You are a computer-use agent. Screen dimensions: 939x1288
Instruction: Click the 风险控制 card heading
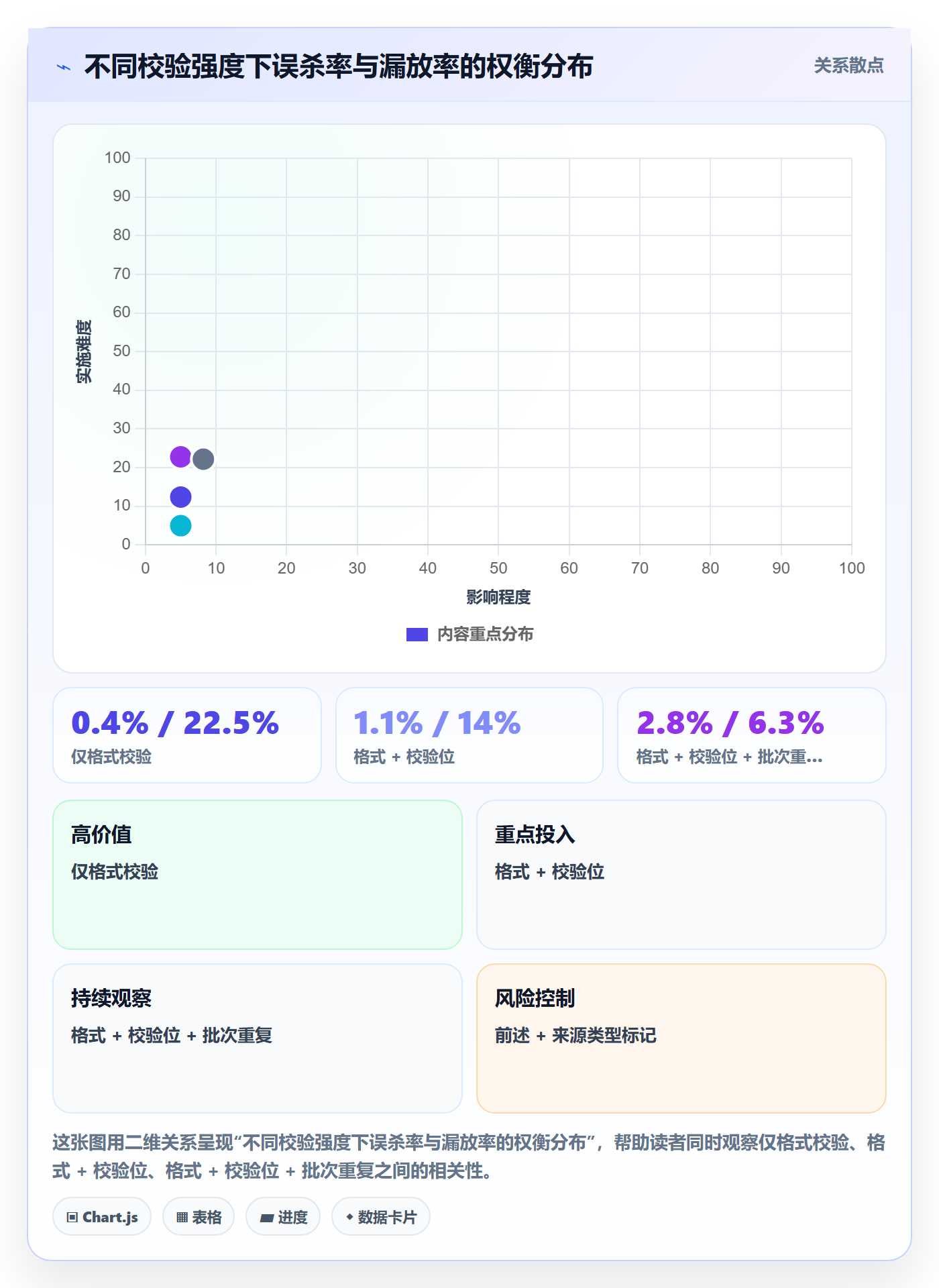coord(535,998)
